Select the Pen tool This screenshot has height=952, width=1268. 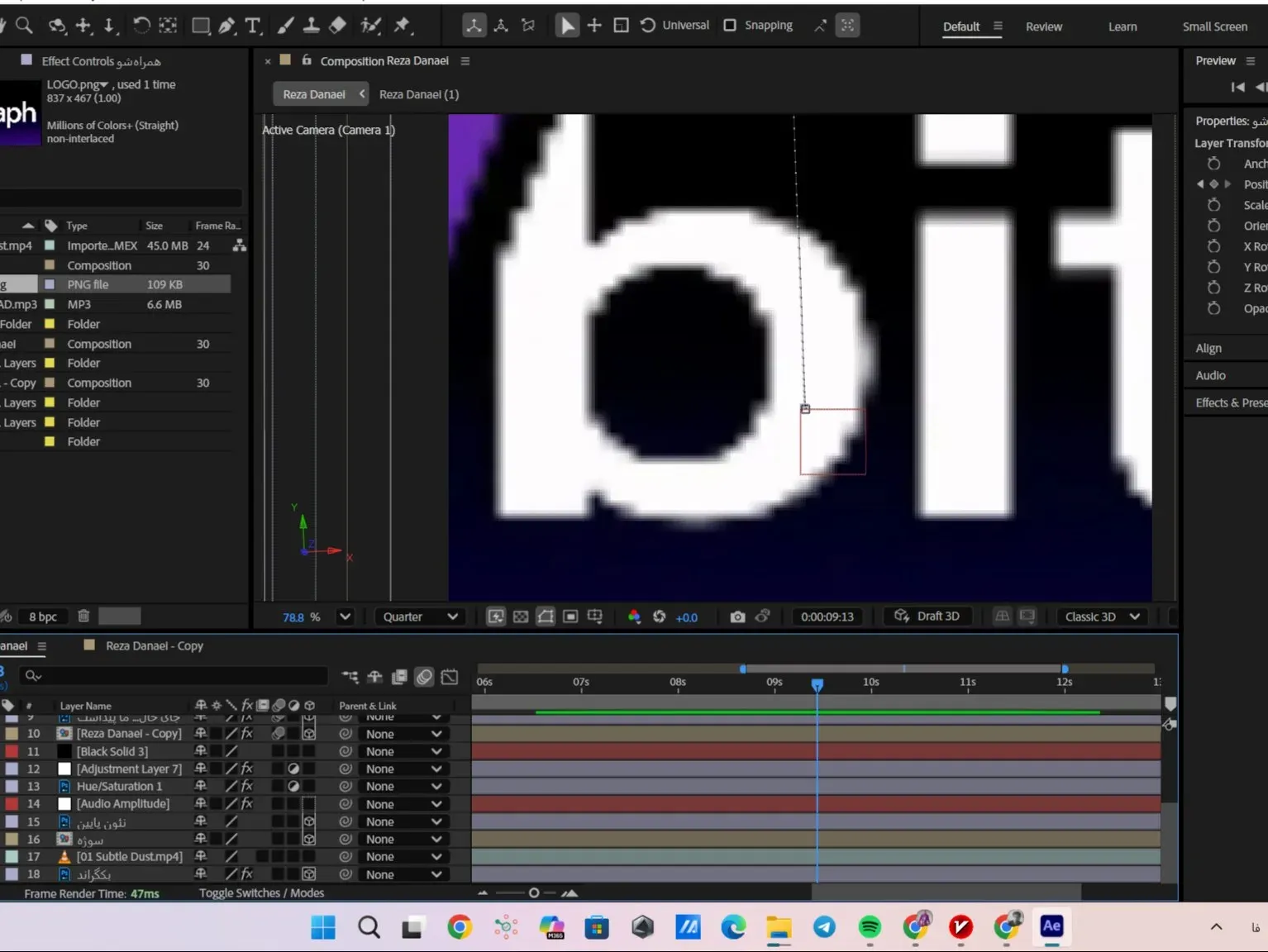coord(227,26)
